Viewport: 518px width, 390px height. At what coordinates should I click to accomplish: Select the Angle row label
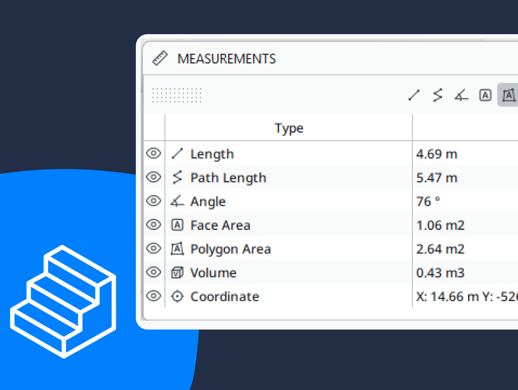click(208, 202)
